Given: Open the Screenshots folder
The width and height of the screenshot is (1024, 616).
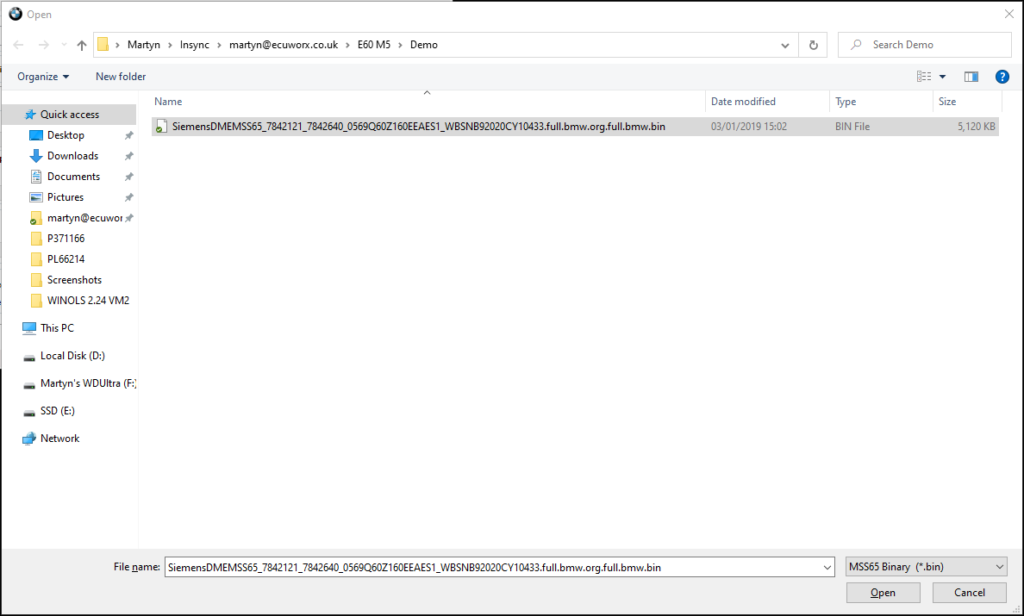Looking at the screenshot, I should click(74, 280).
